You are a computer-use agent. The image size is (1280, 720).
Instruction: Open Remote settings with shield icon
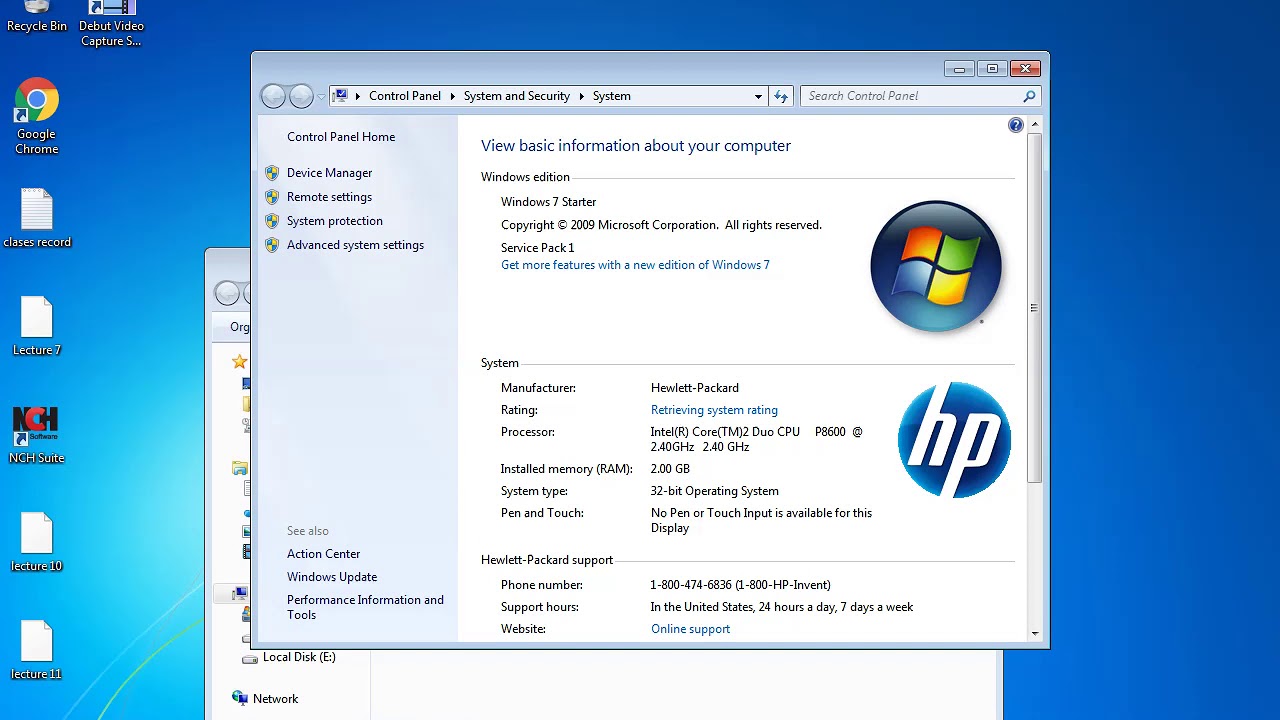(x=329, y=196)
